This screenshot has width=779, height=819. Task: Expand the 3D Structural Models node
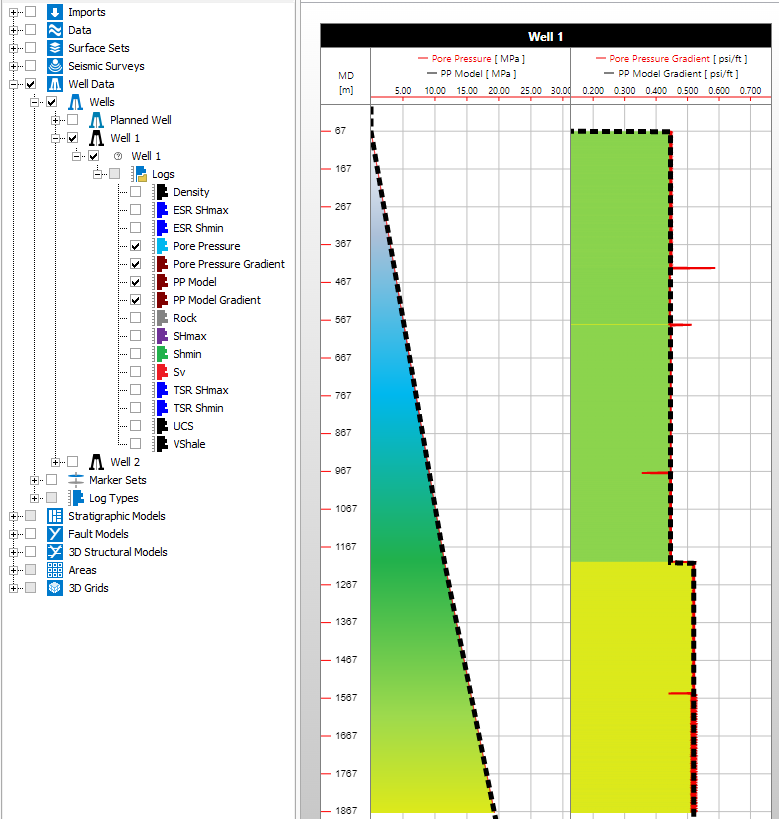[14, 552]
